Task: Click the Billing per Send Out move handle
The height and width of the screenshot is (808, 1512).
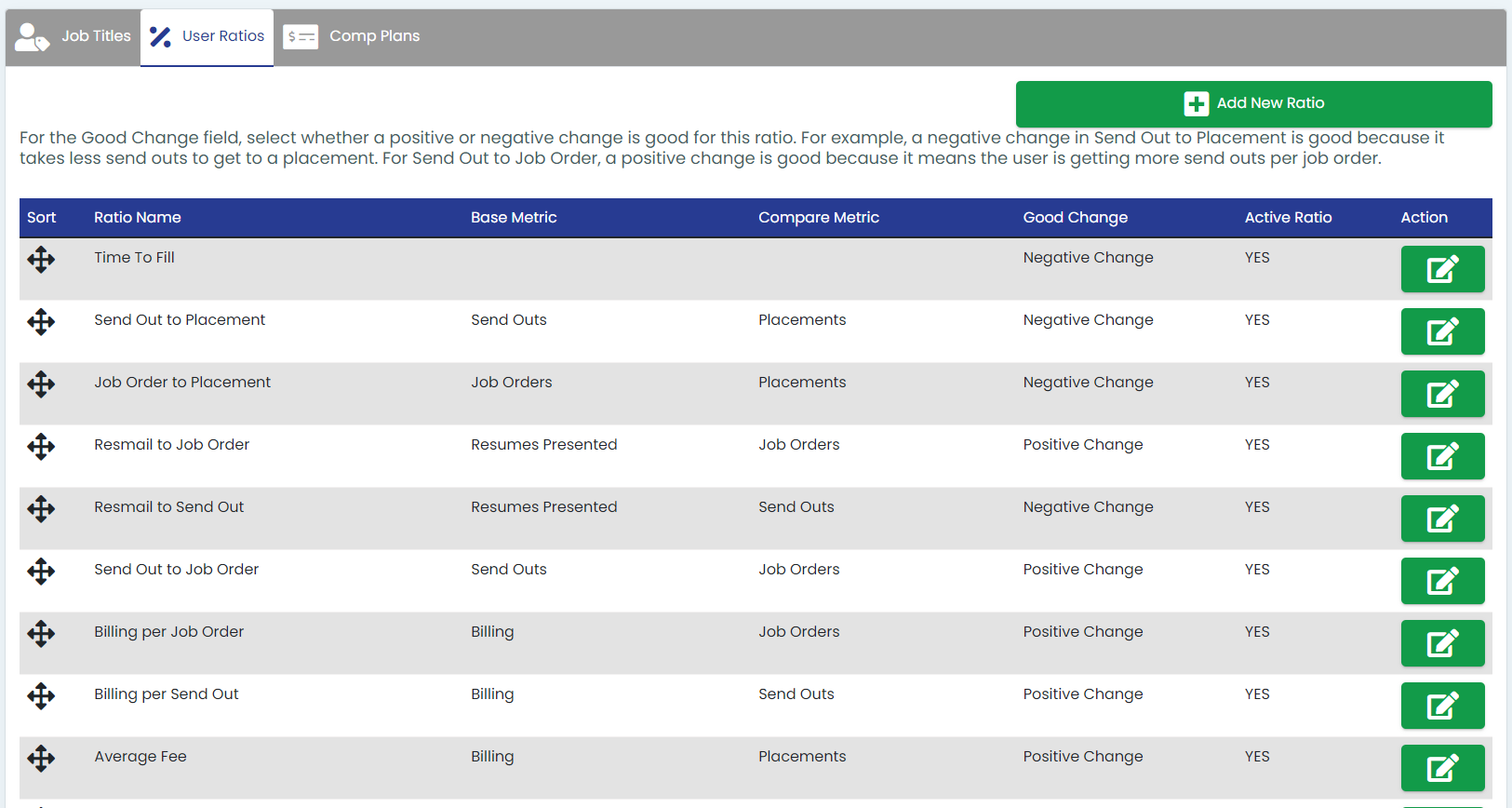Action: (41, 696)
